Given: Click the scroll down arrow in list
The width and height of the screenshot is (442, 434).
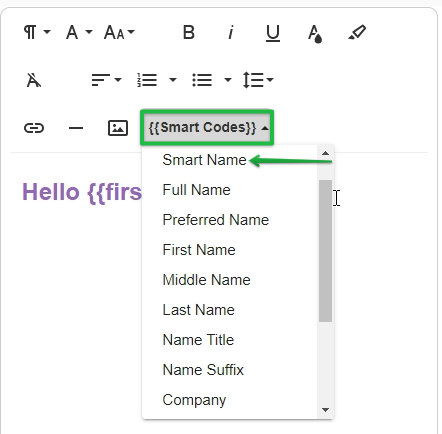Looking at the screenshot, I should (325, 410).
